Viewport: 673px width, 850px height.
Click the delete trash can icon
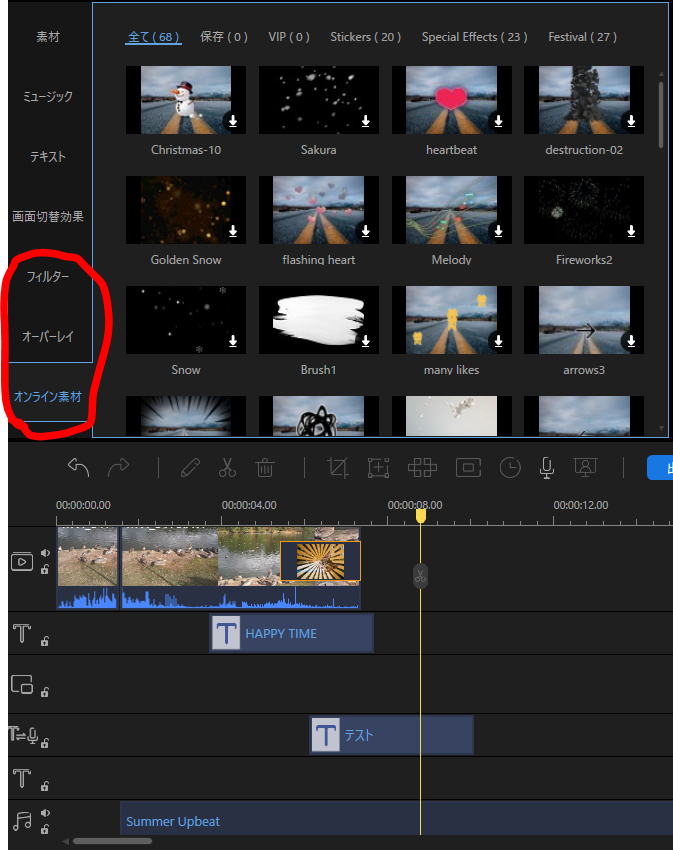pyautogui.click(x=265, y=467)
